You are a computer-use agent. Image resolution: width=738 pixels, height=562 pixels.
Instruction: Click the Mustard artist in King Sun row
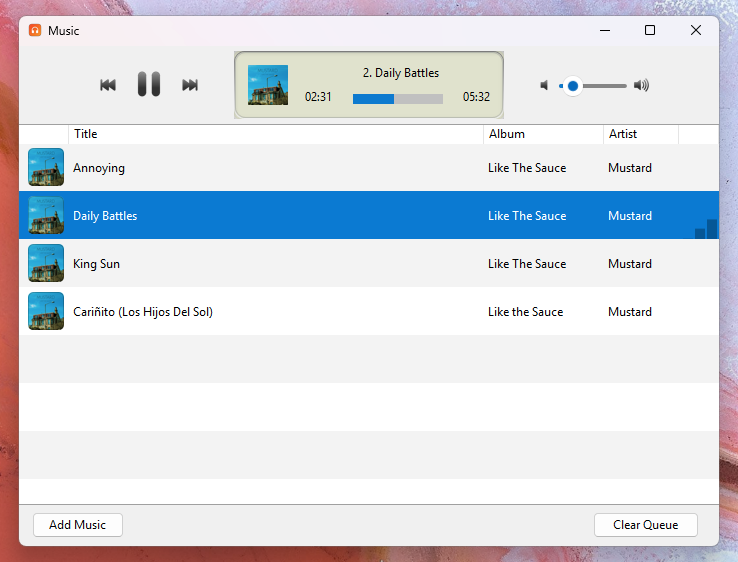pos(630,264)
